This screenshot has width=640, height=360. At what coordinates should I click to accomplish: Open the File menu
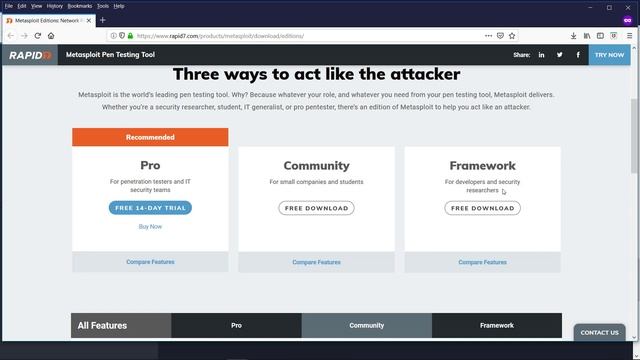[x=9, y=6]
